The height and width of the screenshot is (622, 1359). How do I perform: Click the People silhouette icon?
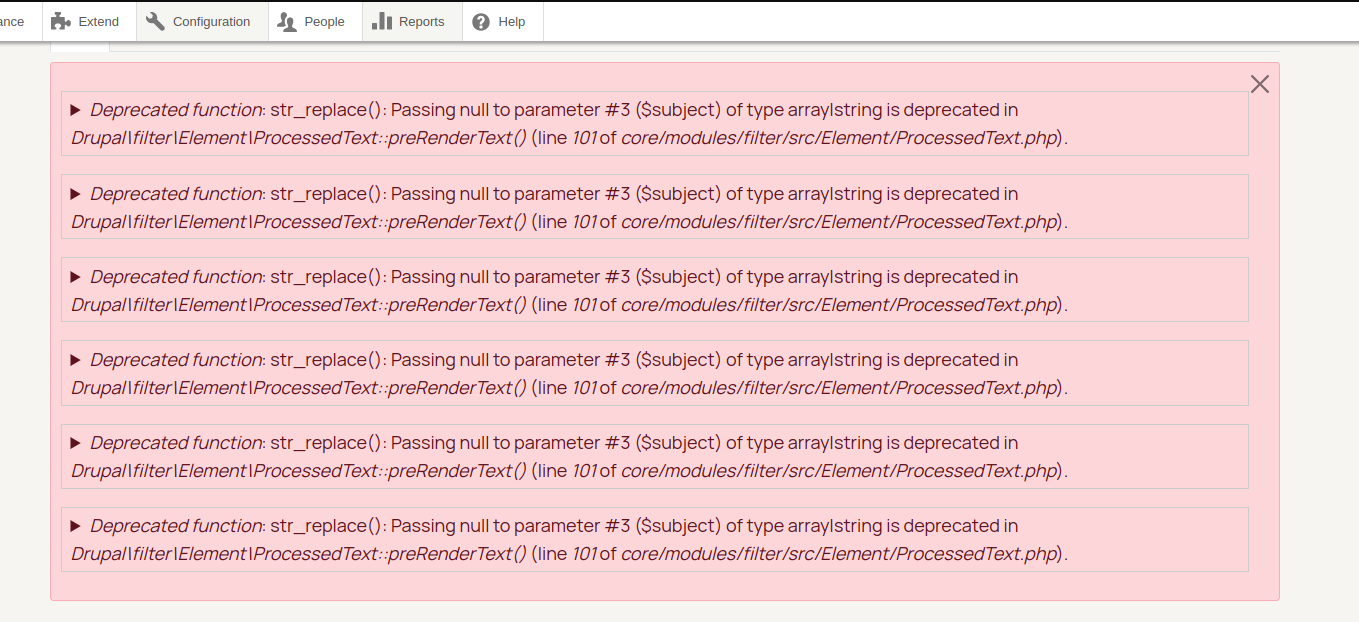287,21
